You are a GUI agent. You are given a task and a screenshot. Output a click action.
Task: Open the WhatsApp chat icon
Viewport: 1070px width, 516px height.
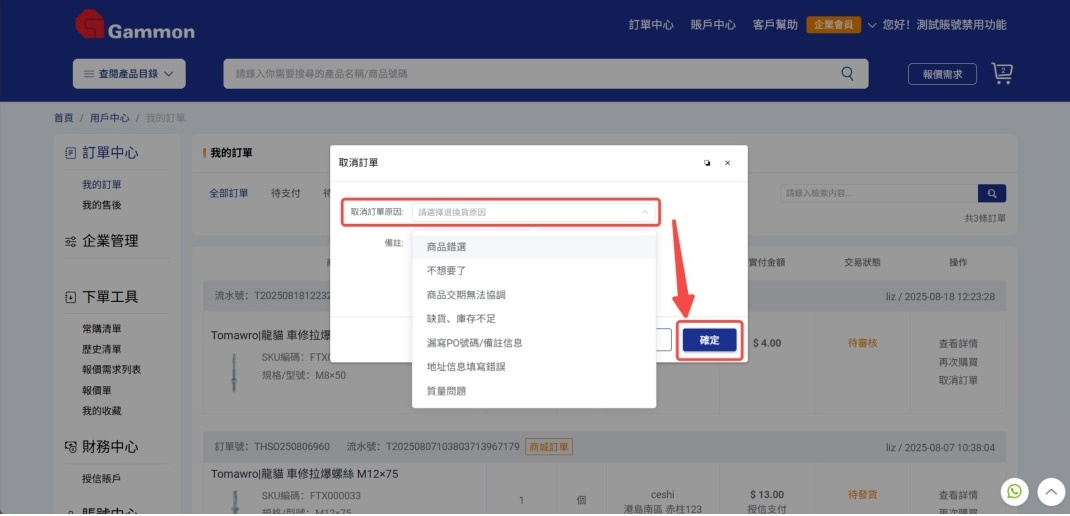tap(1015, 491)
